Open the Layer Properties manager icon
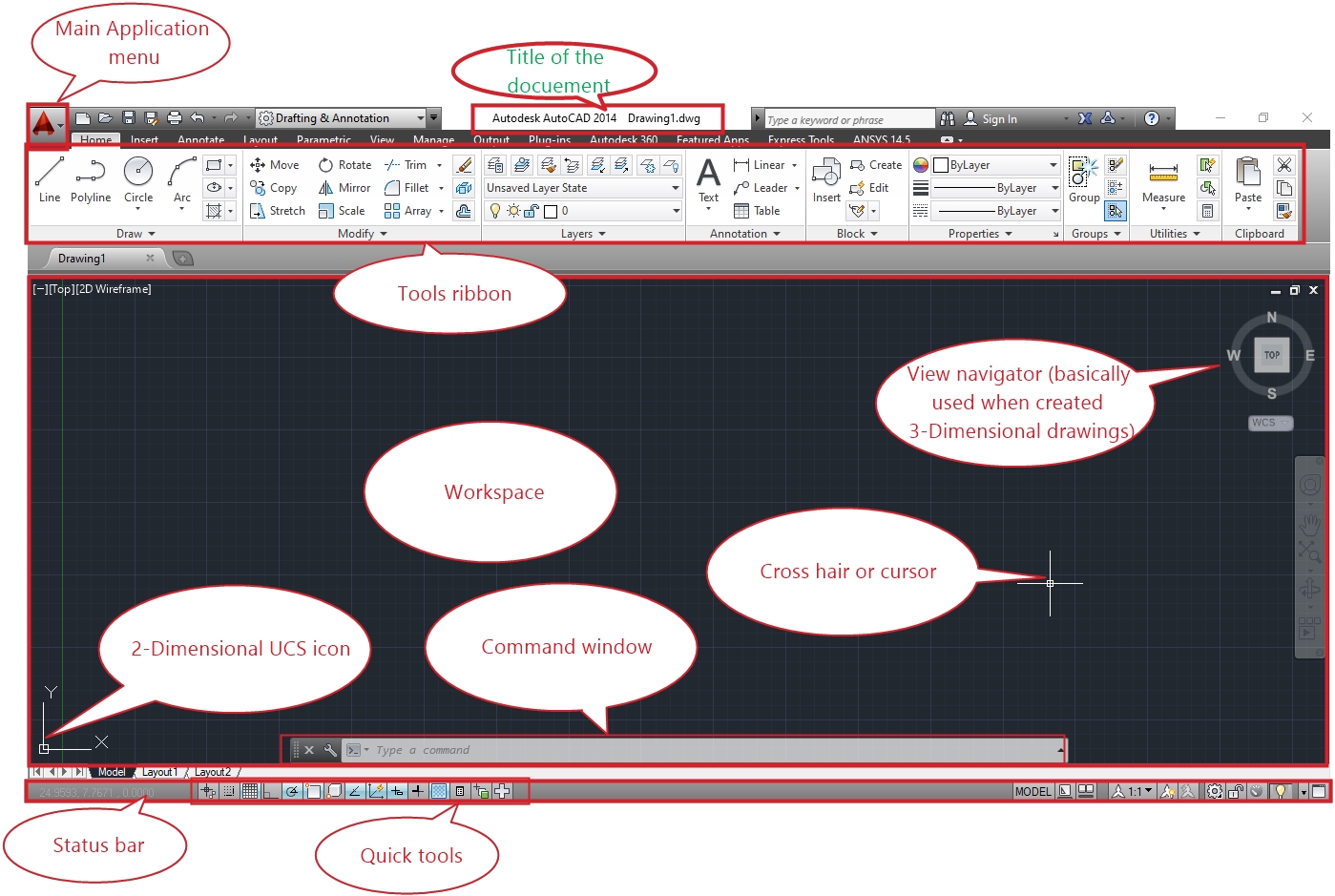This screenshot has height=896, width=1335. 495,165
